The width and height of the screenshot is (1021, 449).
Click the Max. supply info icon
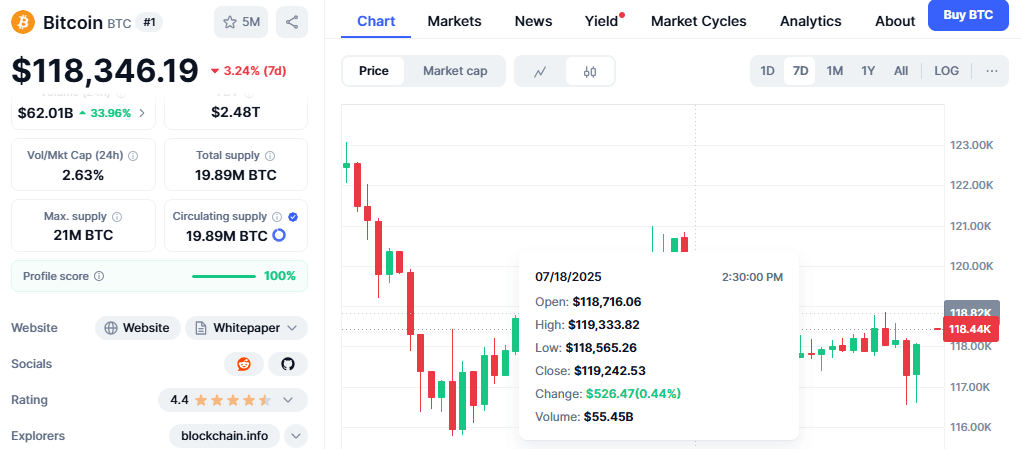(x=117, y=217)
